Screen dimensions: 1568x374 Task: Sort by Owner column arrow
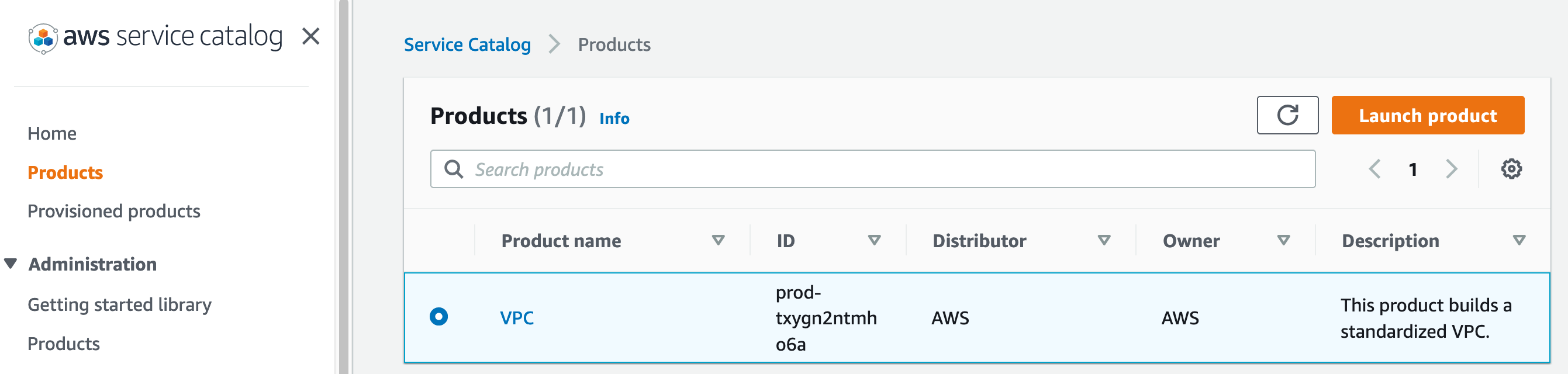pyautogui.click(x=1283, y=240)
